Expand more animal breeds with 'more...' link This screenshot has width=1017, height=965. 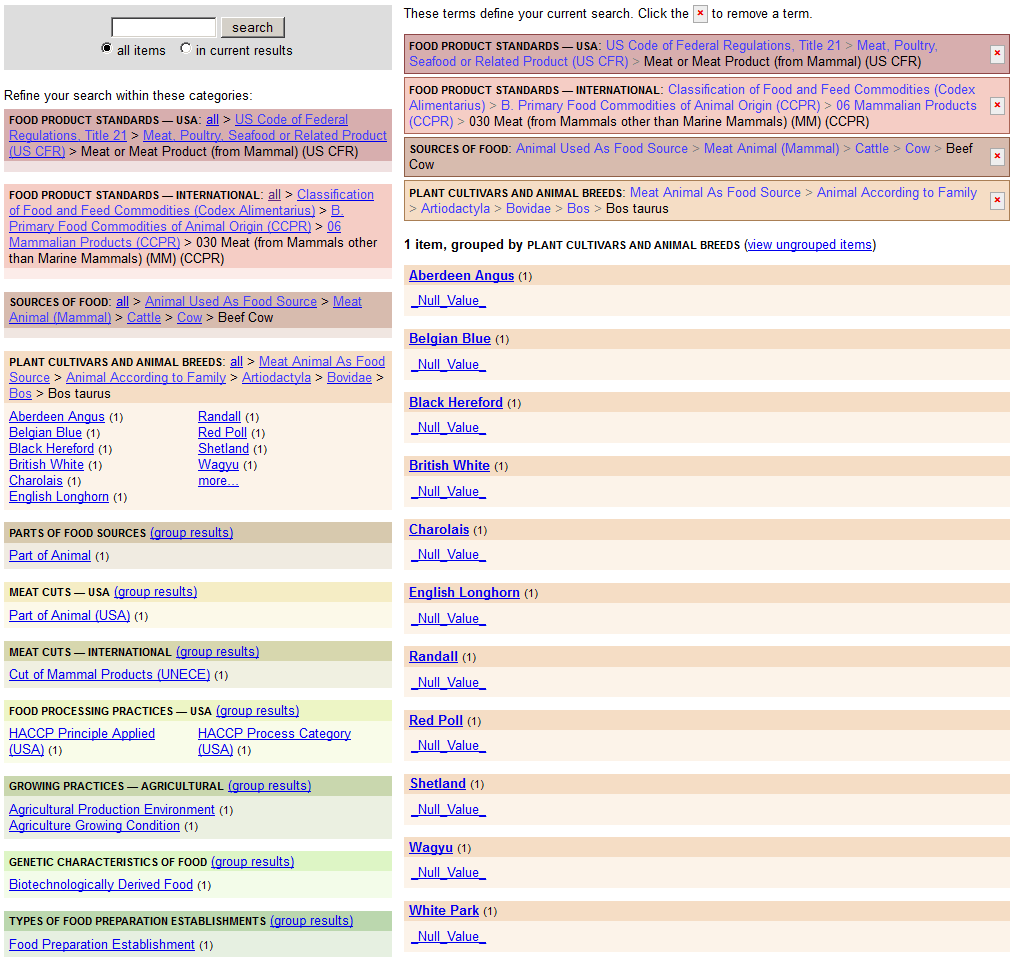pyautogui.click(x=218, y=481)
